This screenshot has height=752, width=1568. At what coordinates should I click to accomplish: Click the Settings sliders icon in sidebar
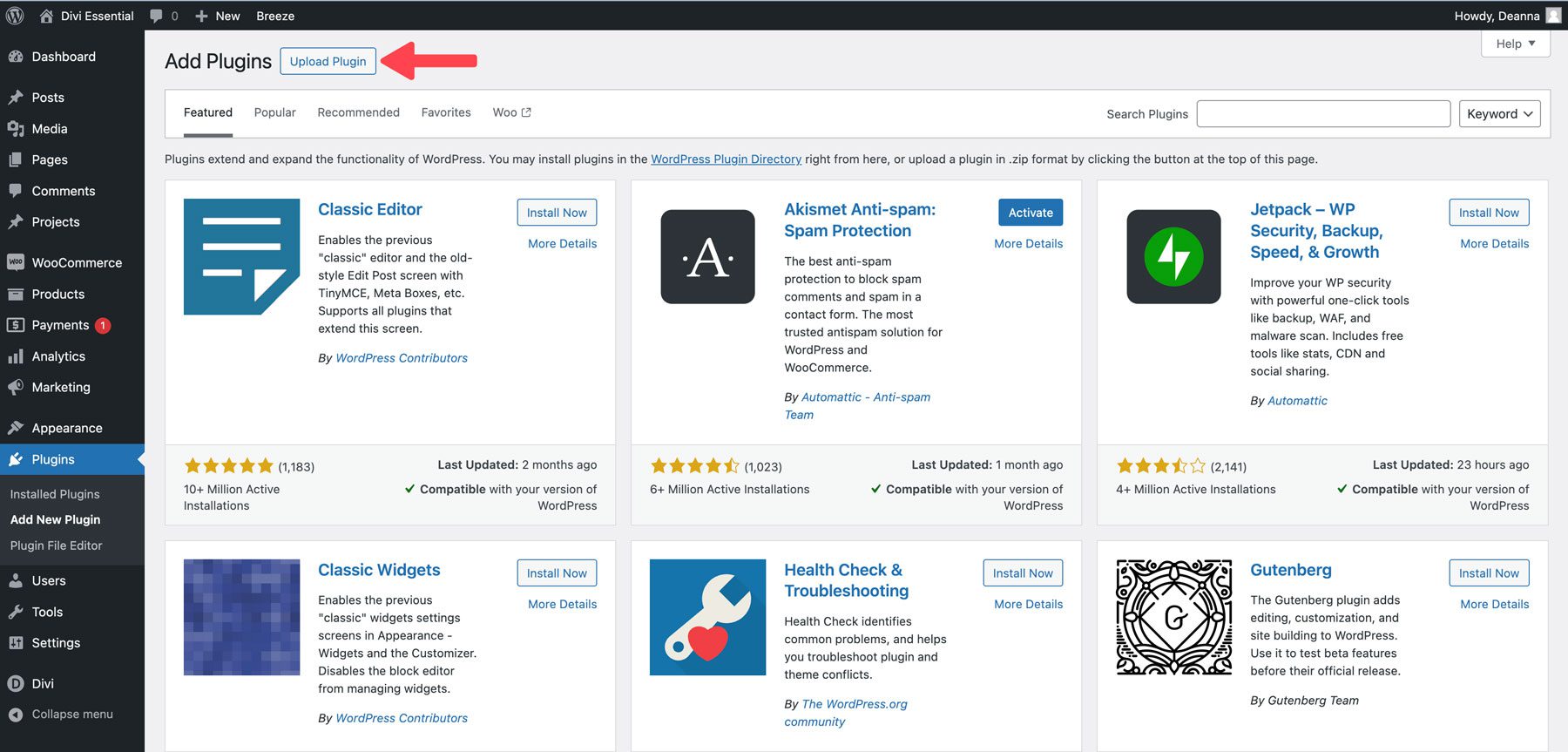point(16,643)
